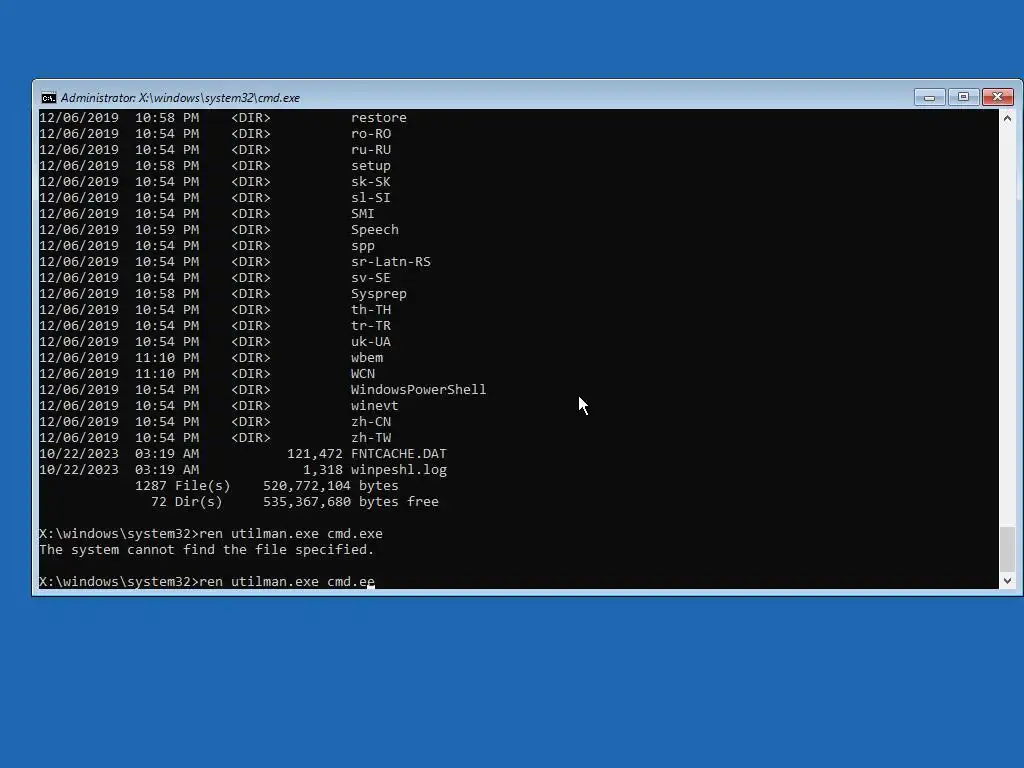Click the 'th-TH' directory name

point(371,310)
